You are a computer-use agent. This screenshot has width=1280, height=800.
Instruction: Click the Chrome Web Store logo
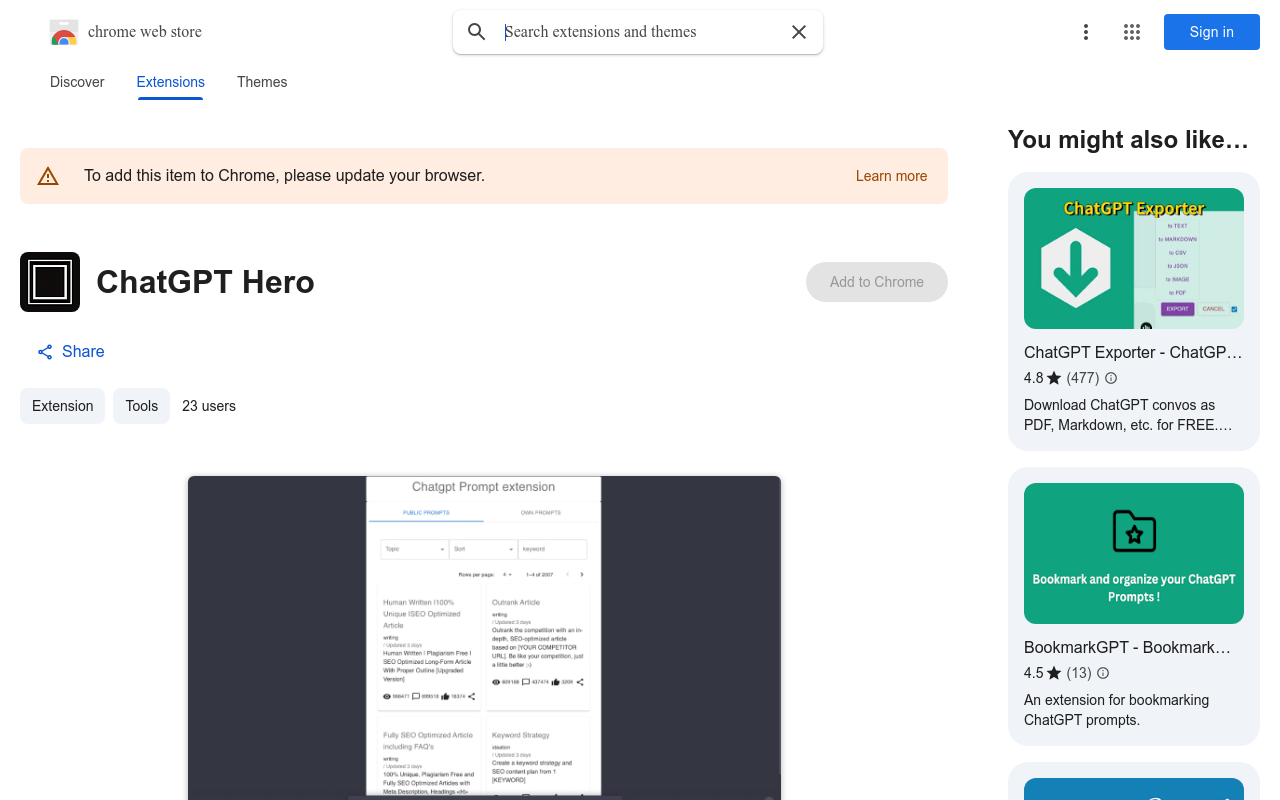64,32
